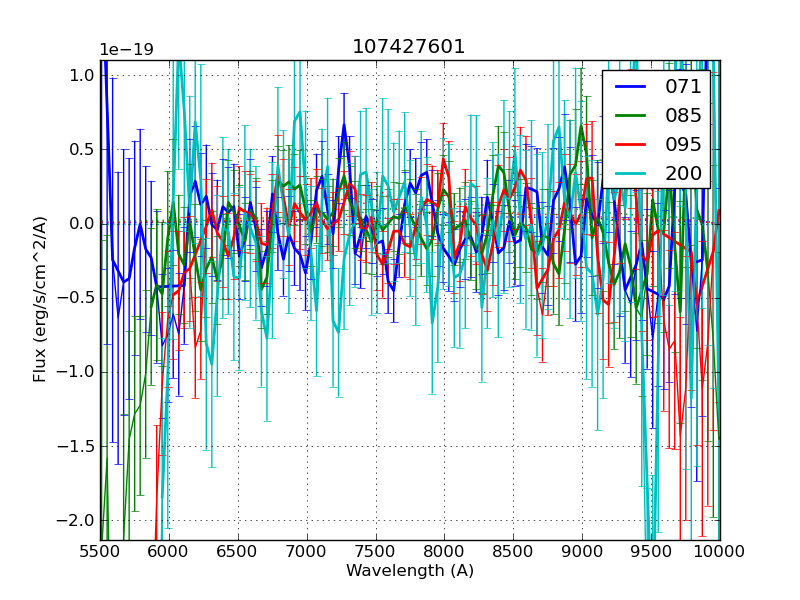Select the 200 legend label

[x=683, y=173]
